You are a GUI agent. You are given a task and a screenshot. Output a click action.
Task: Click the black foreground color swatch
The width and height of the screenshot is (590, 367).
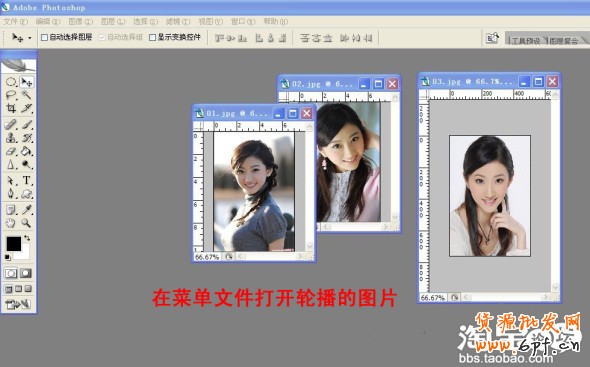[14, 244]
